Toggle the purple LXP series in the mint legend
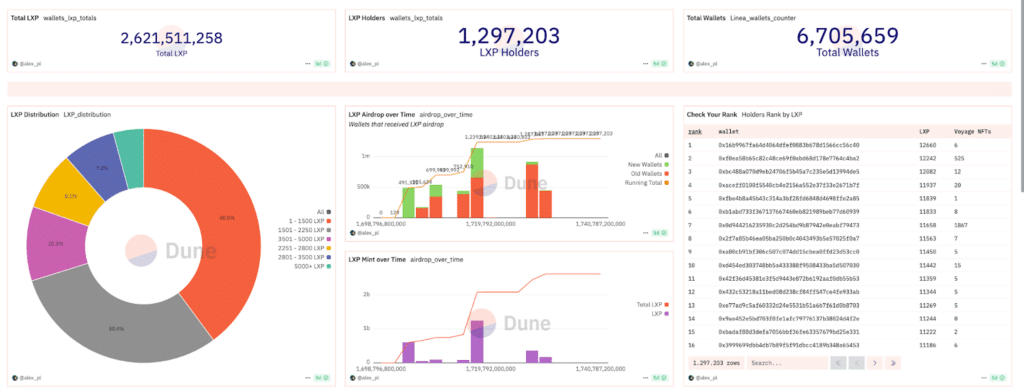The width and height of the screenshot is (1024, 392). tap(660, 314)
